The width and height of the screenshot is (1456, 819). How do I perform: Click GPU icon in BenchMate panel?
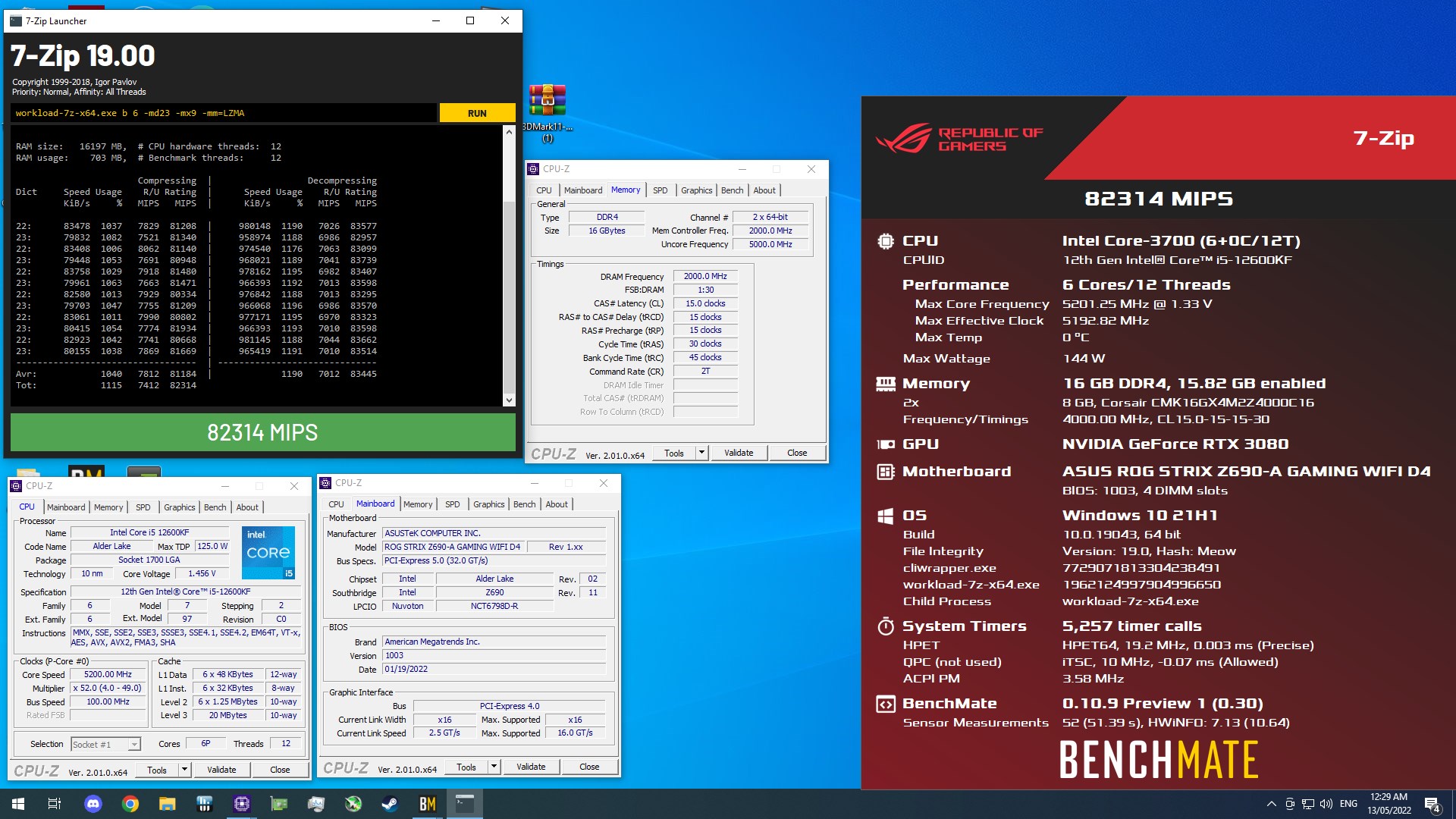coord(885,444)
